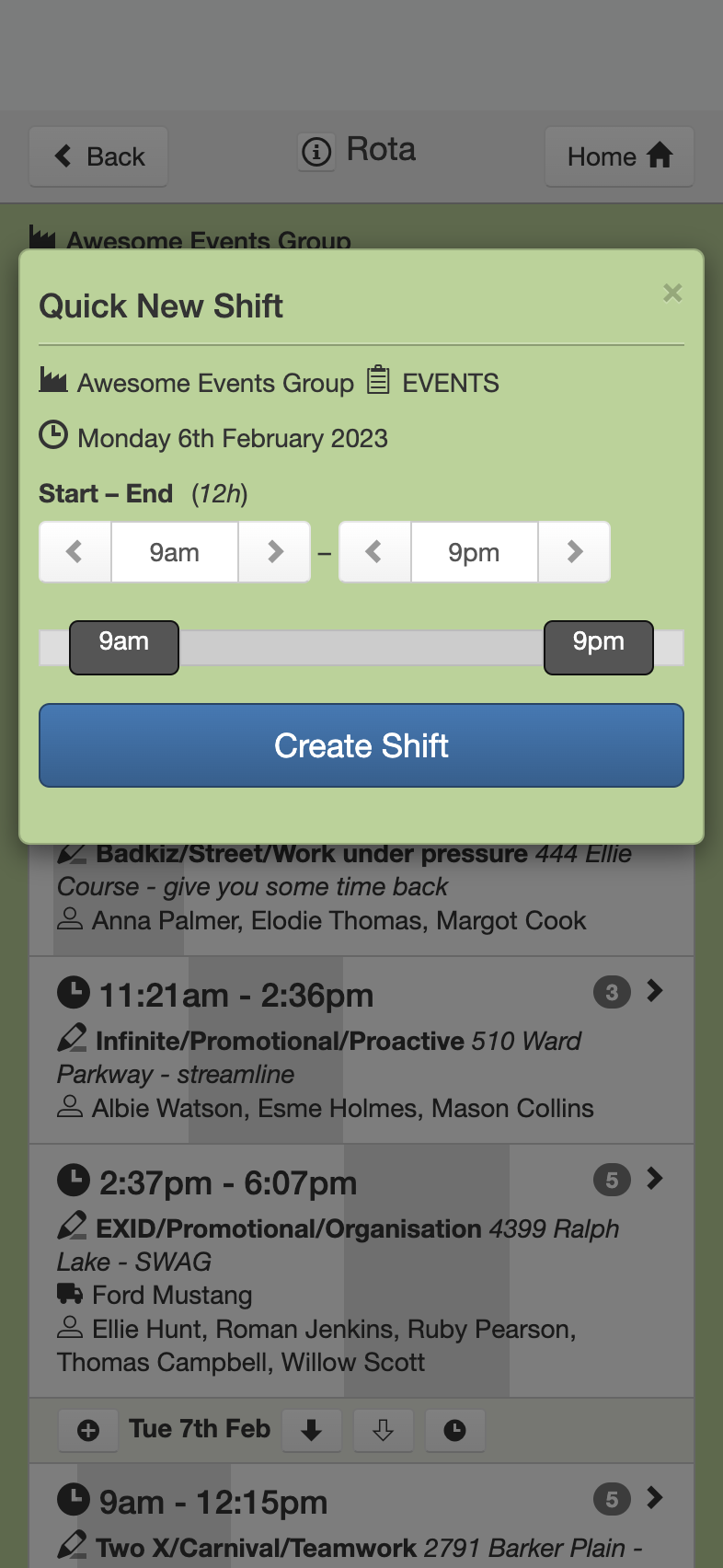Viewport: 723px width, 1568px height.
Task: Click the plus icon beside Tue 7th Feb
Action: (88, 1430)
